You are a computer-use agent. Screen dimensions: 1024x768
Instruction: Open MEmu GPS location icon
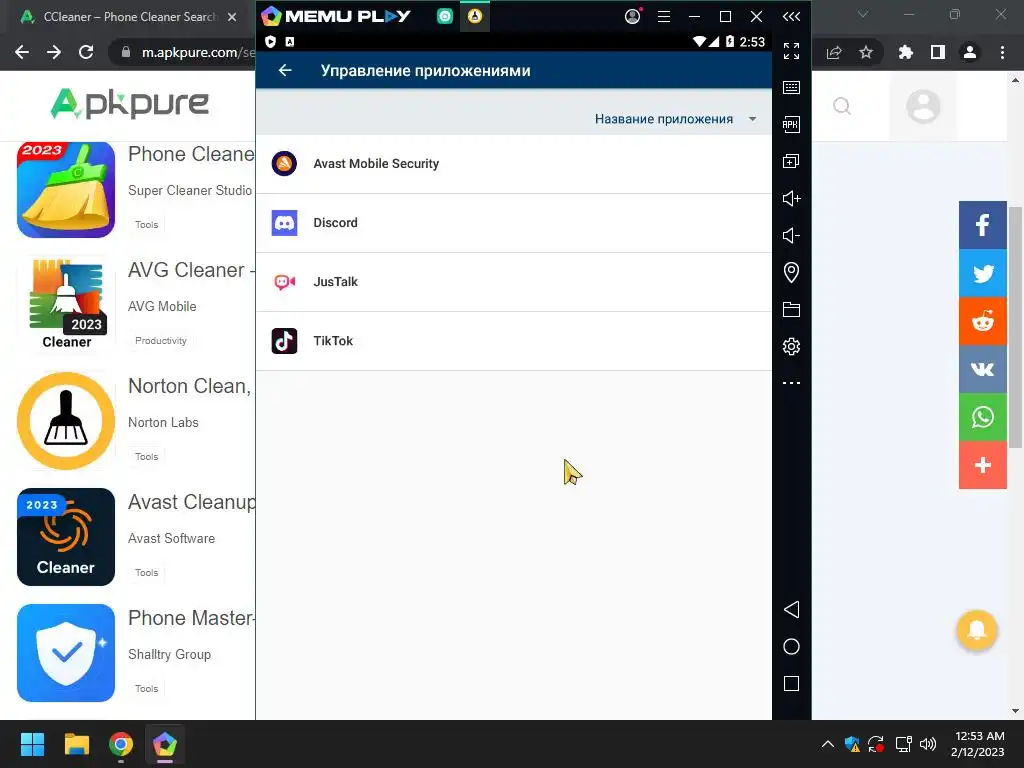[792, 272]
